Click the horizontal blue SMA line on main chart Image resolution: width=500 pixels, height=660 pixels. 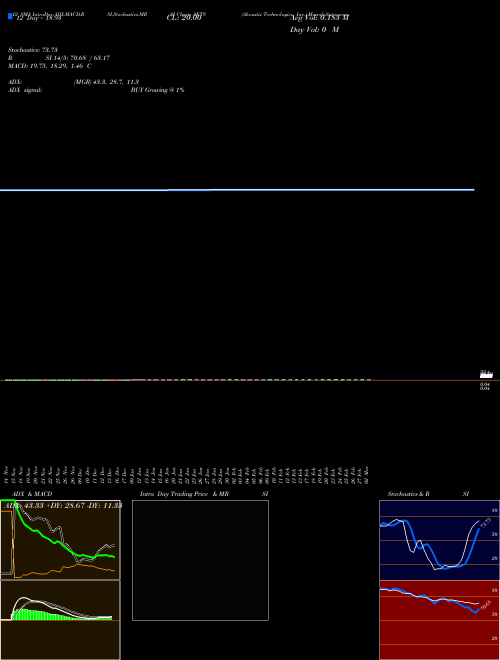pos(237,190)
